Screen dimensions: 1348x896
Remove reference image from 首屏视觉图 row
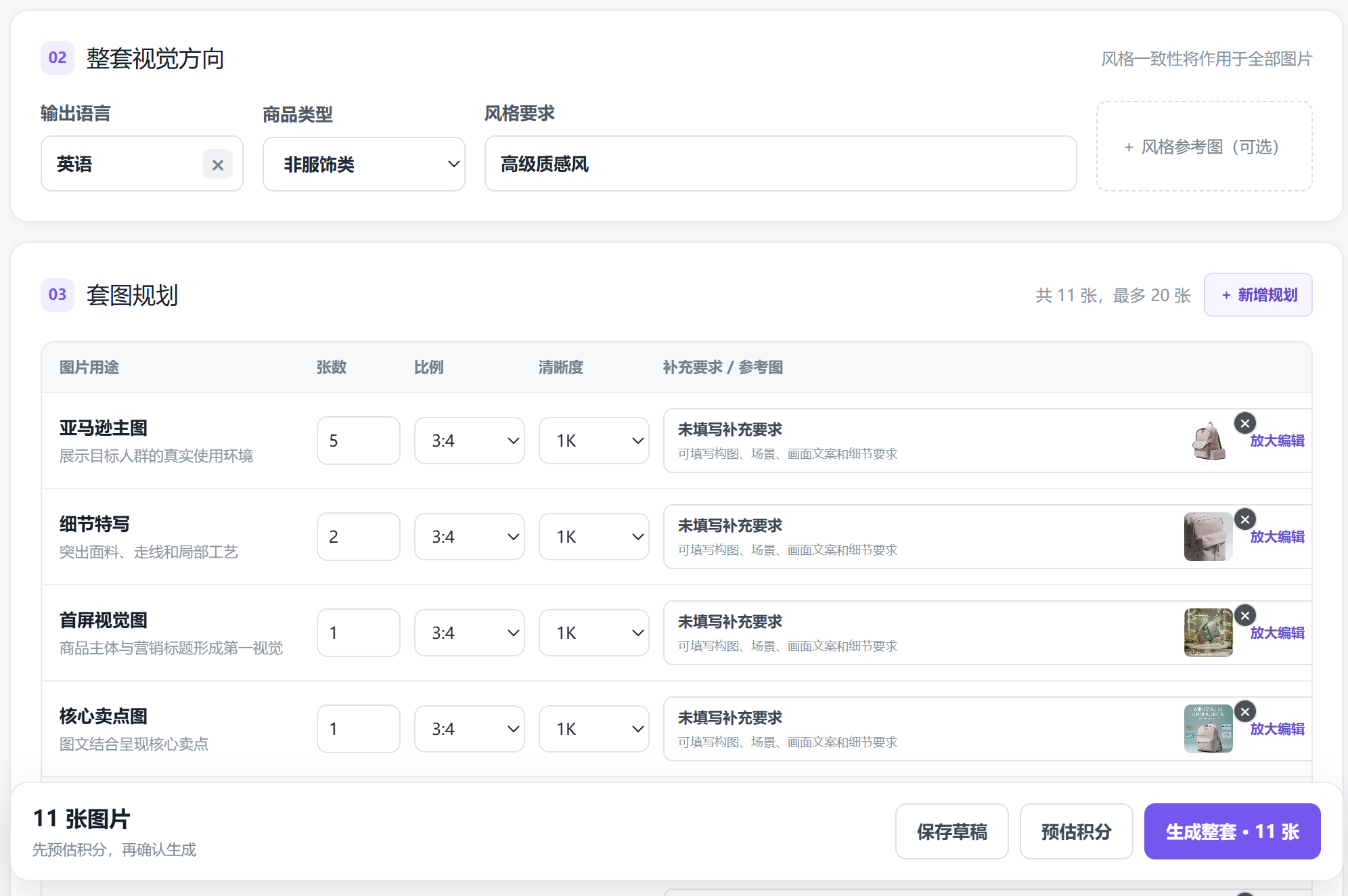(x=1245, y=616)
